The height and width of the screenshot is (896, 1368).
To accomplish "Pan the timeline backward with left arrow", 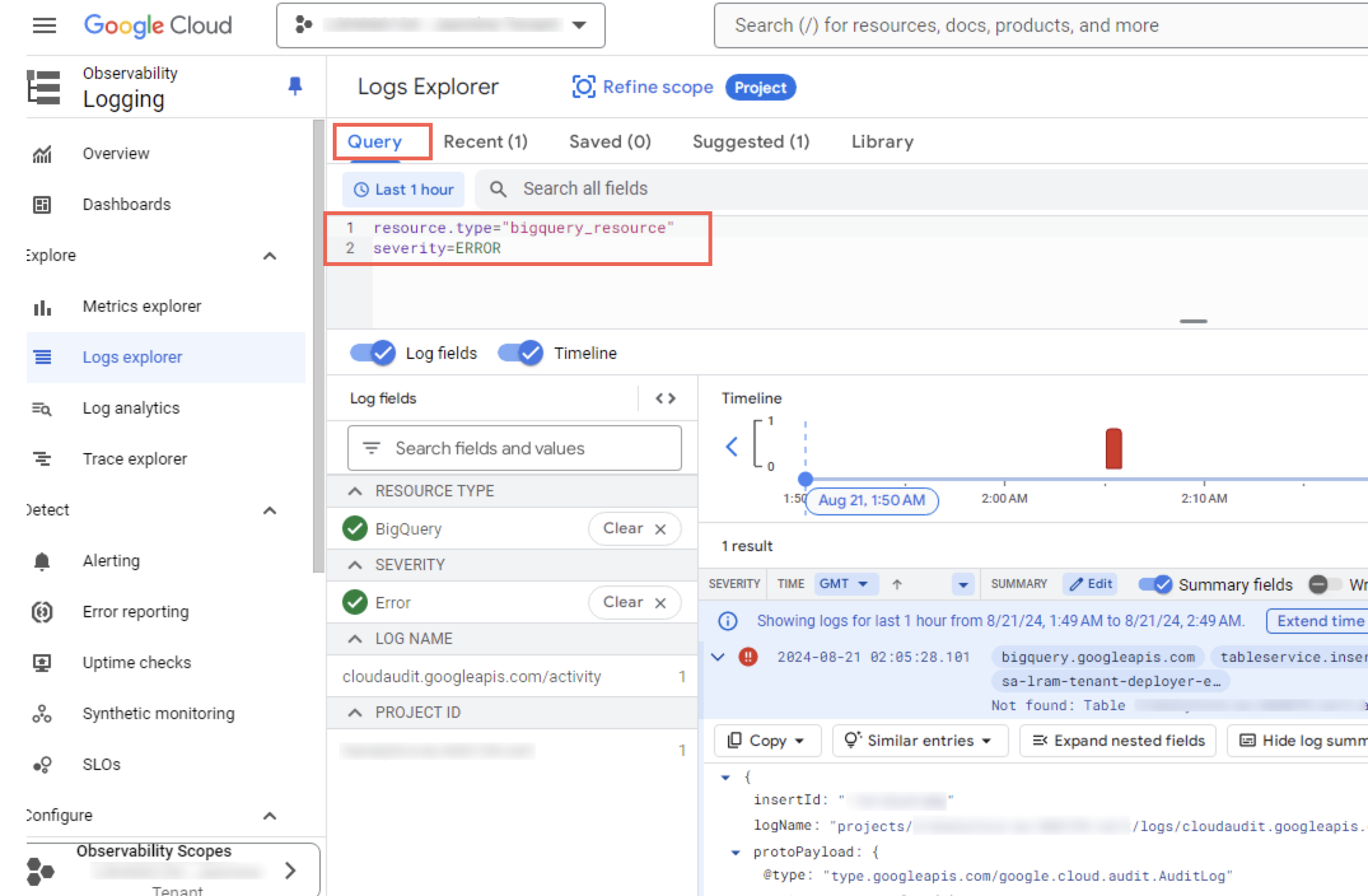I will click(732, 447).
